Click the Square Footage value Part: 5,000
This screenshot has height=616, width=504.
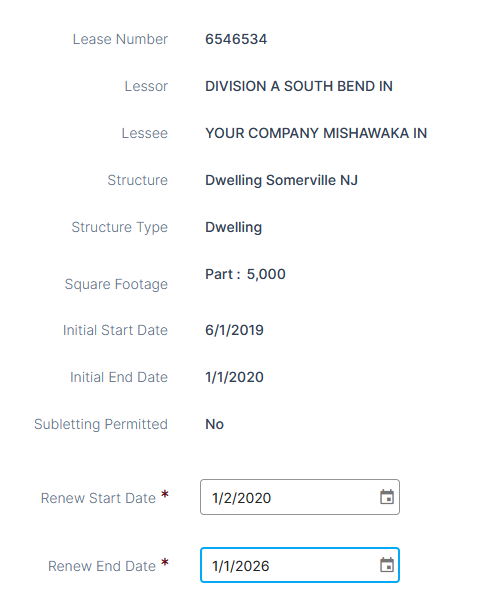coord(245,274)
